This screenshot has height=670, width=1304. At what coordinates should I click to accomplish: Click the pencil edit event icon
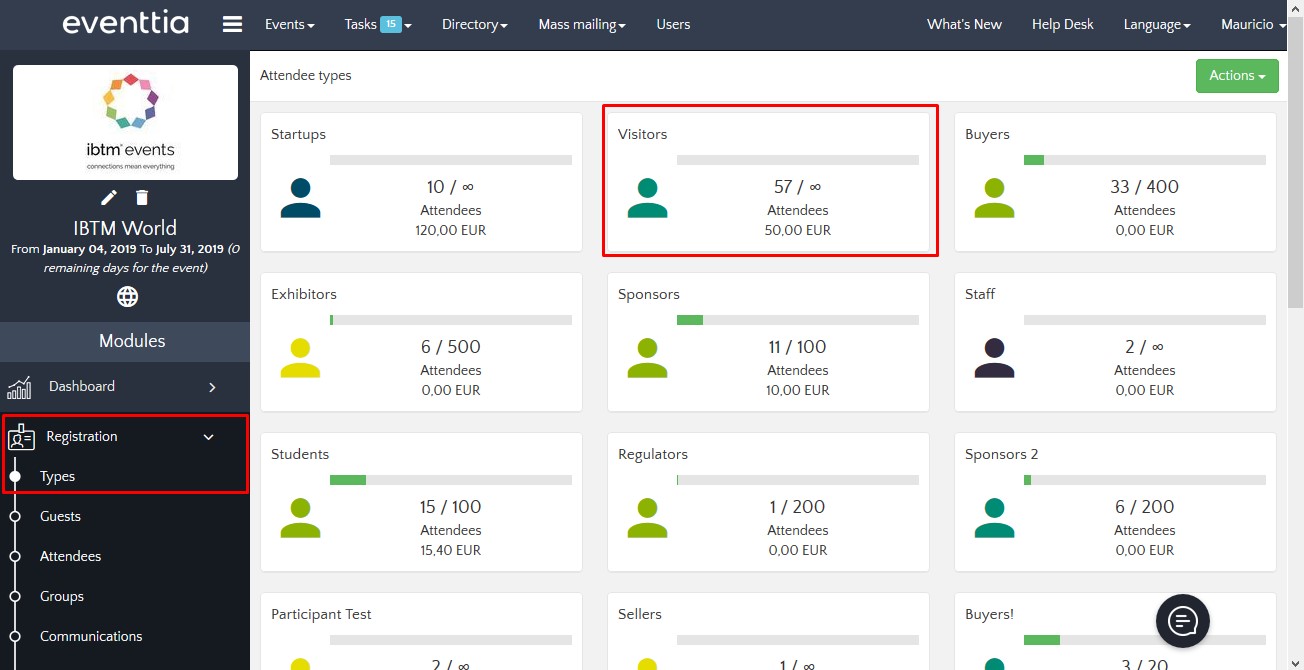109,198
